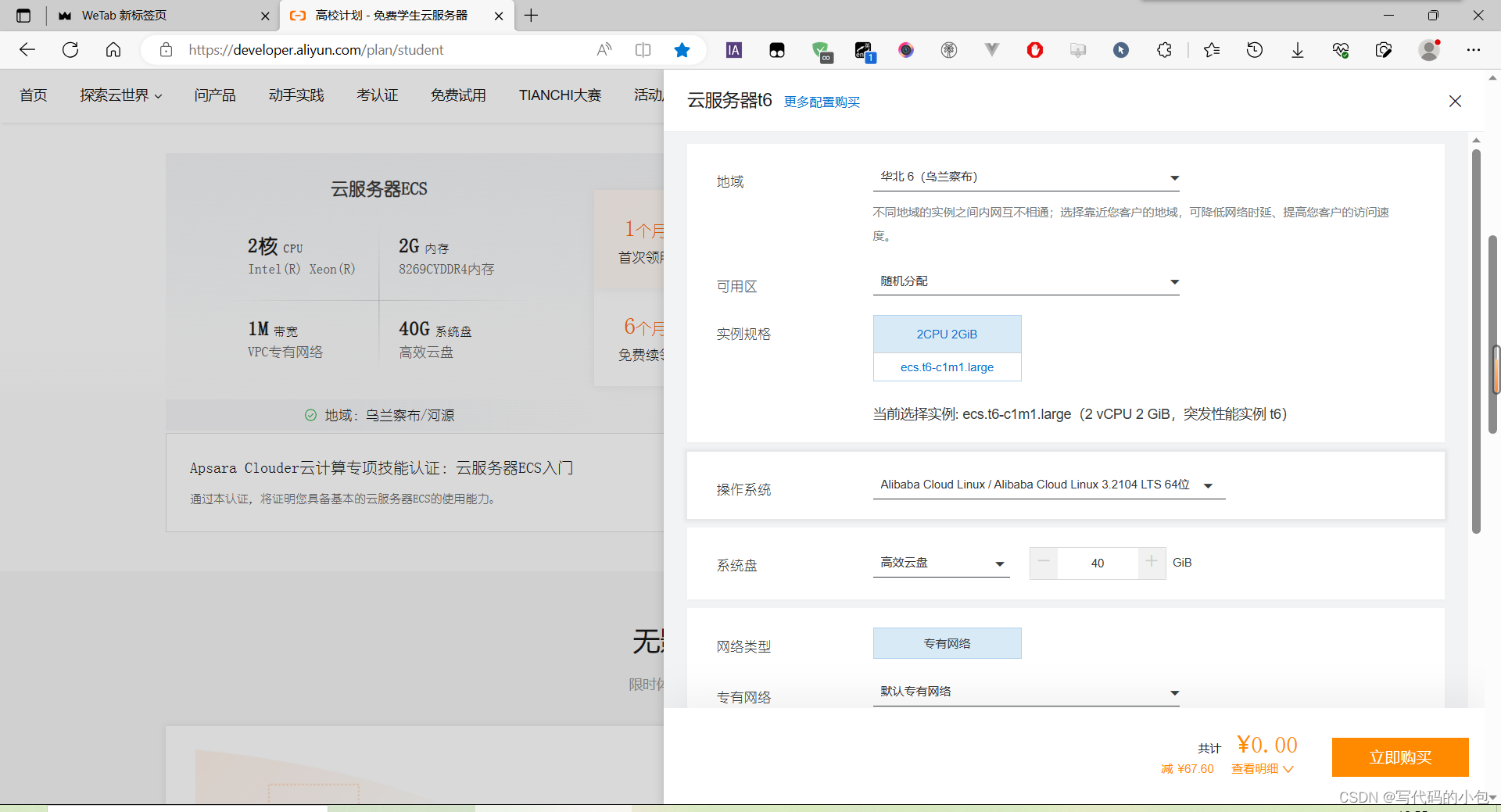Open the red Opera-style extension icon
Viewport: 1501px width, 812px height.
[x=1035, y=50]
